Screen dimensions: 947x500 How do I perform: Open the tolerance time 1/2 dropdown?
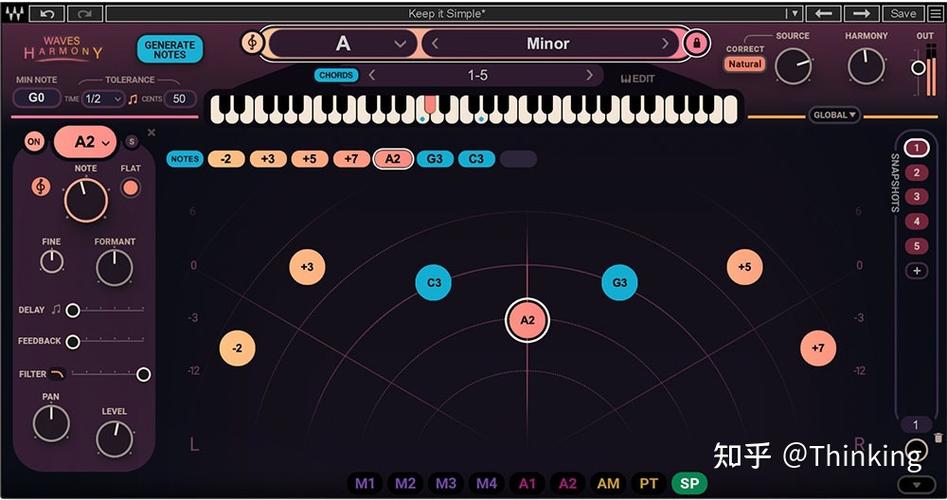[102, 99]
